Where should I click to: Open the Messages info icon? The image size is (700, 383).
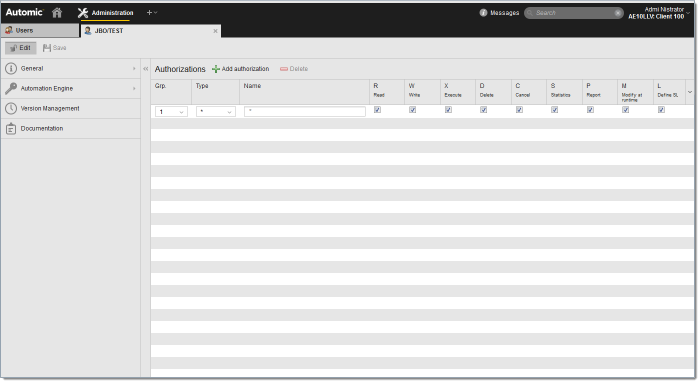pyautogui.click(x=483, y=12)
